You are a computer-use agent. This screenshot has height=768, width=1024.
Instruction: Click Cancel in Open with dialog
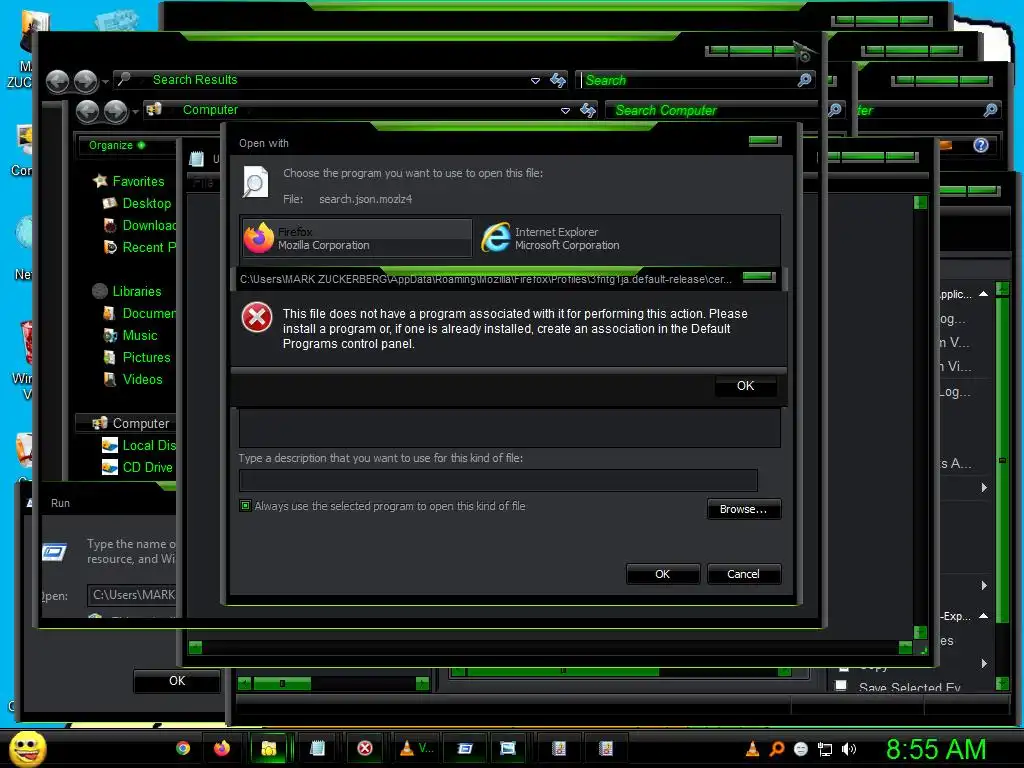743,574
